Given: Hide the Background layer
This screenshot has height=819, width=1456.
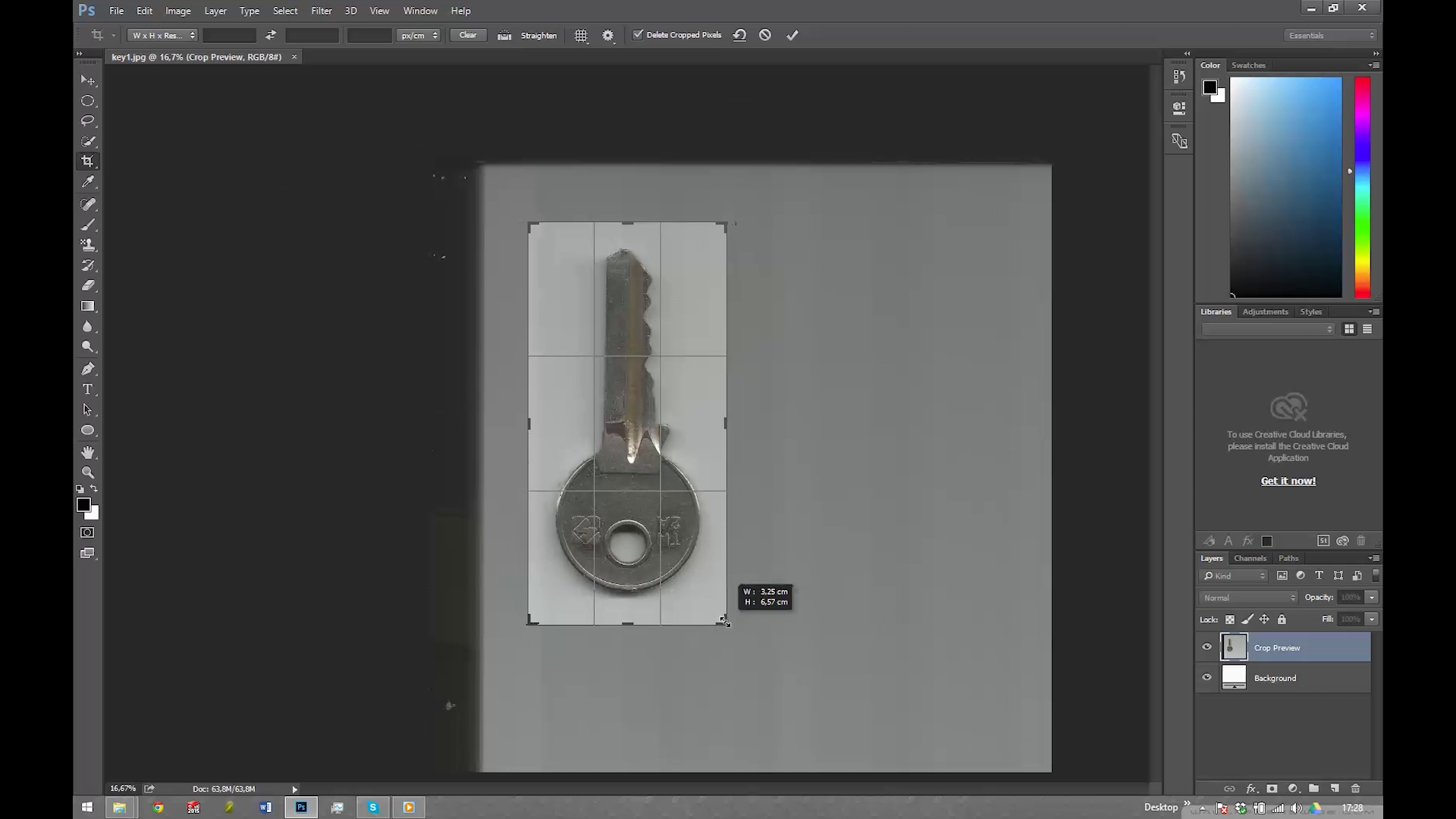Looking at the screenshot, I should [1207, 677].
